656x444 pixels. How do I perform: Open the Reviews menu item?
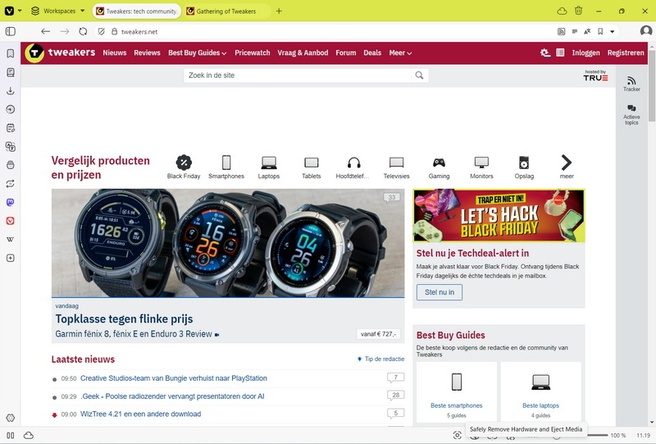[147, 53]
